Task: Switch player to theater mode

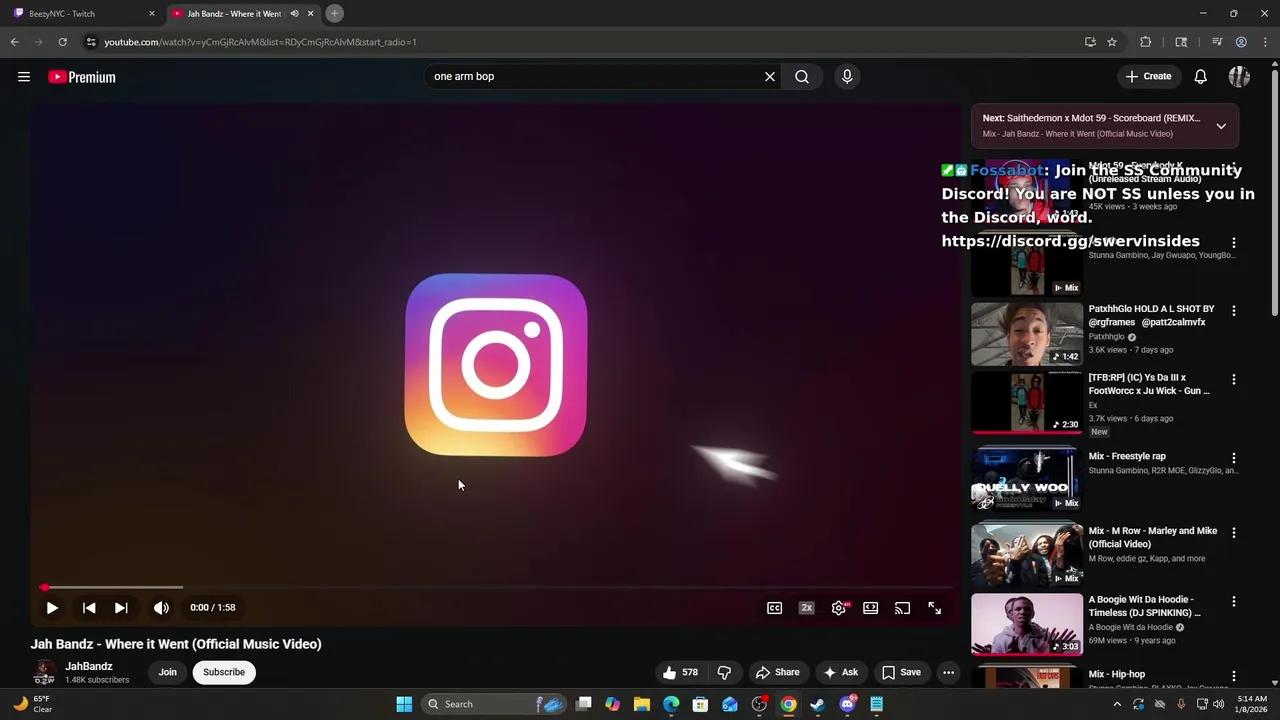Action: (x=871, y=607)
